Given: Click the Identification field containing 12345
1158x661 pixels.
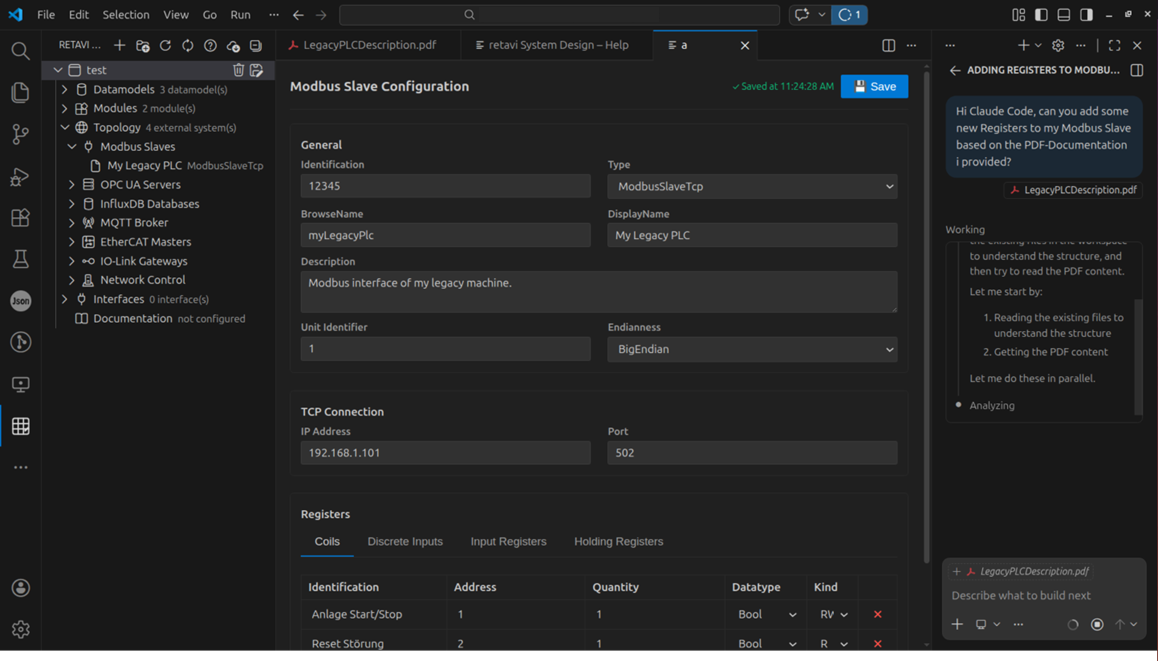Looking at the screenshot, I should tap(445, 186).
